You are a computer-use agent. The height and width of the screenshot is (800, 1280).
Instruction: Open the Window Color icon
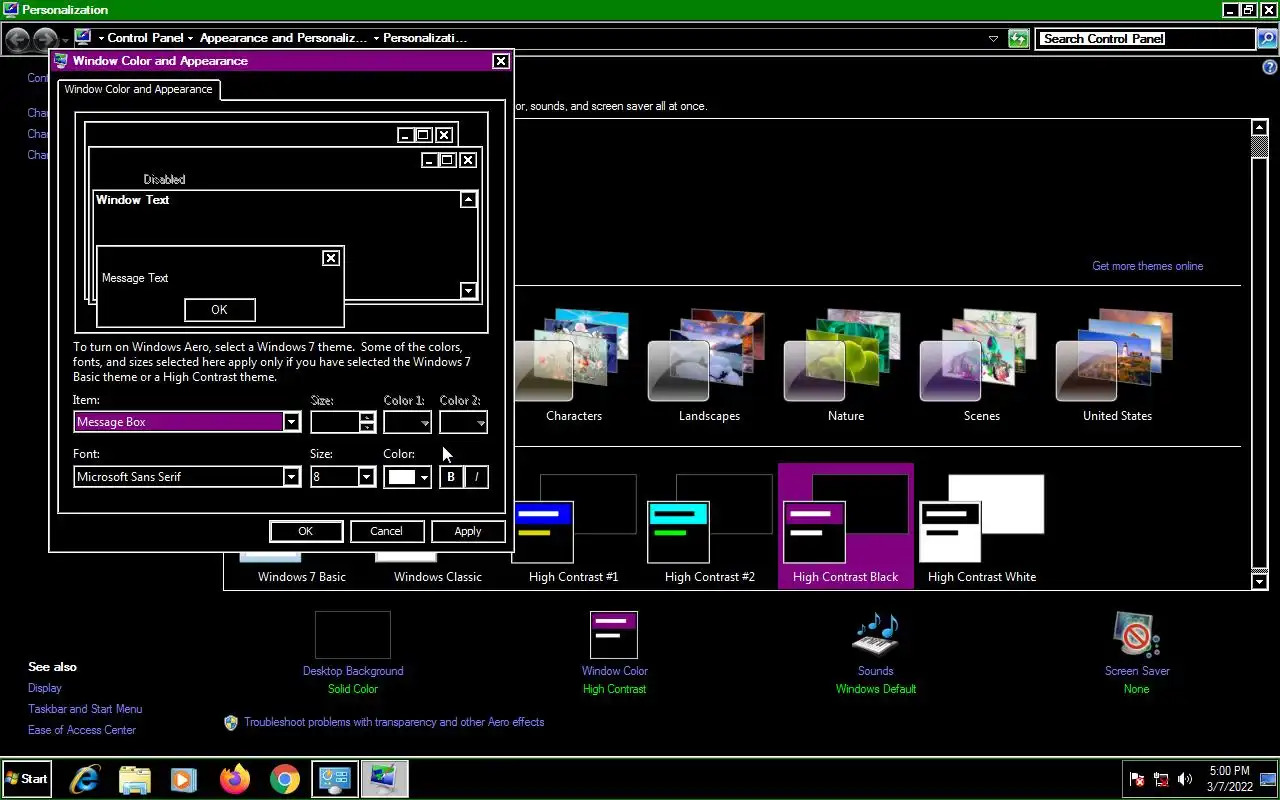point(613,635)
